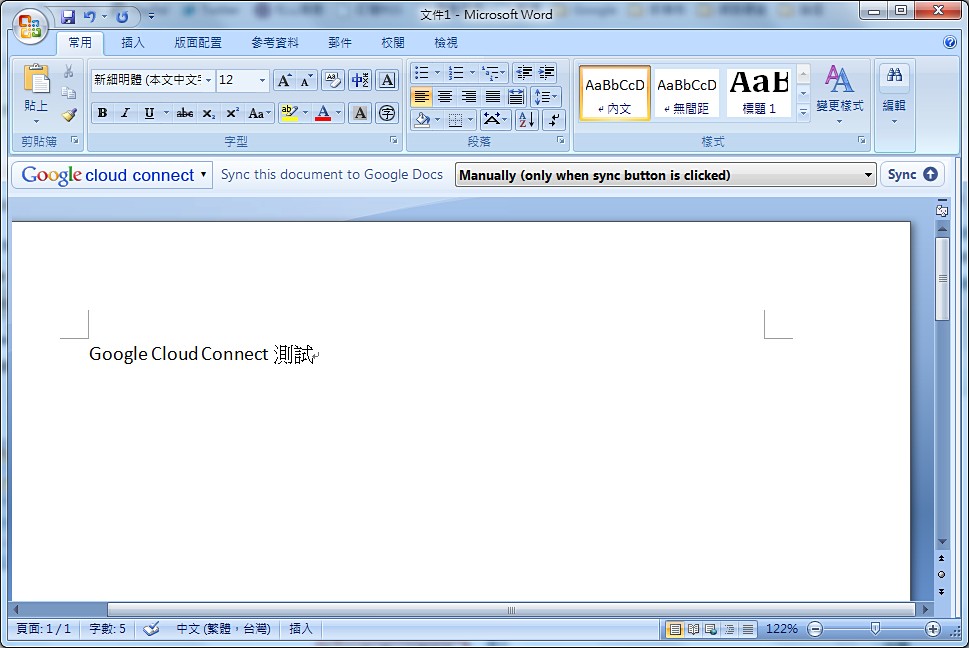Redo the last action

[122, 17]
